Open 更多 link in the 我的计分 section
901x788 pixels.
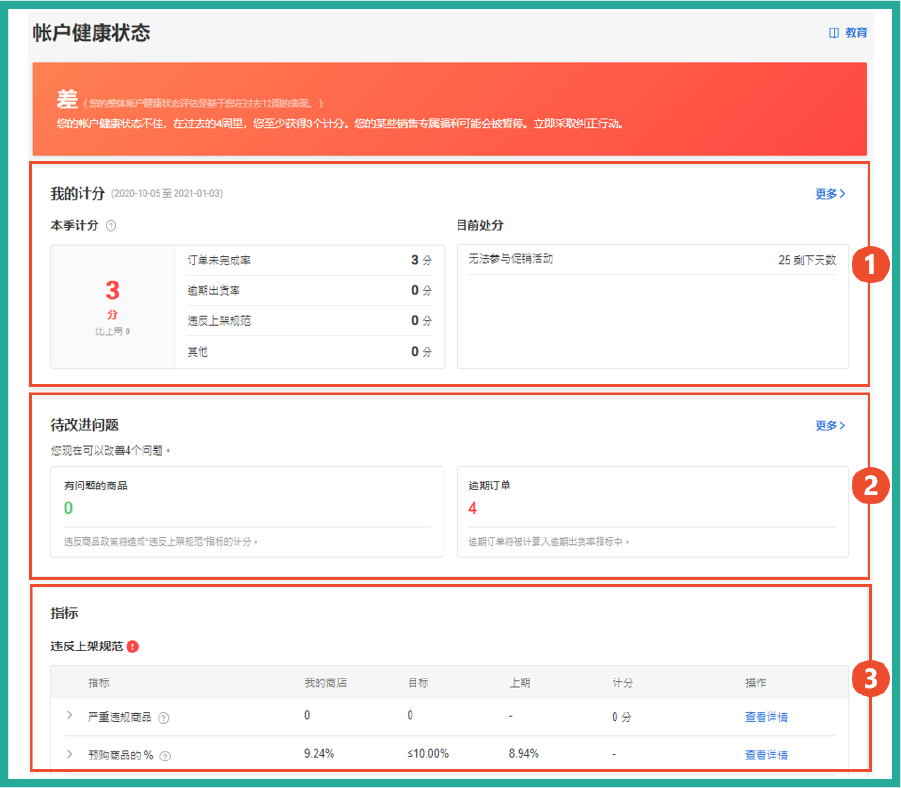click(x=829, y=194)
